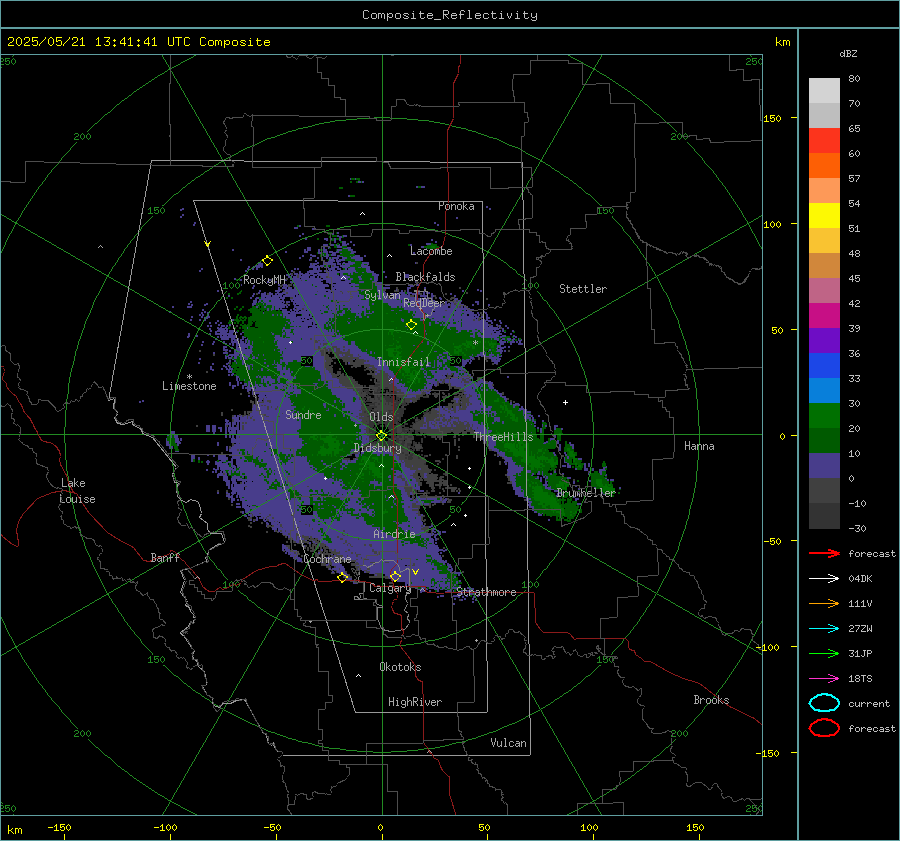The image size is (900, 841).
Task: Click the Strathmore map label
Action: (x=486, y=592)
